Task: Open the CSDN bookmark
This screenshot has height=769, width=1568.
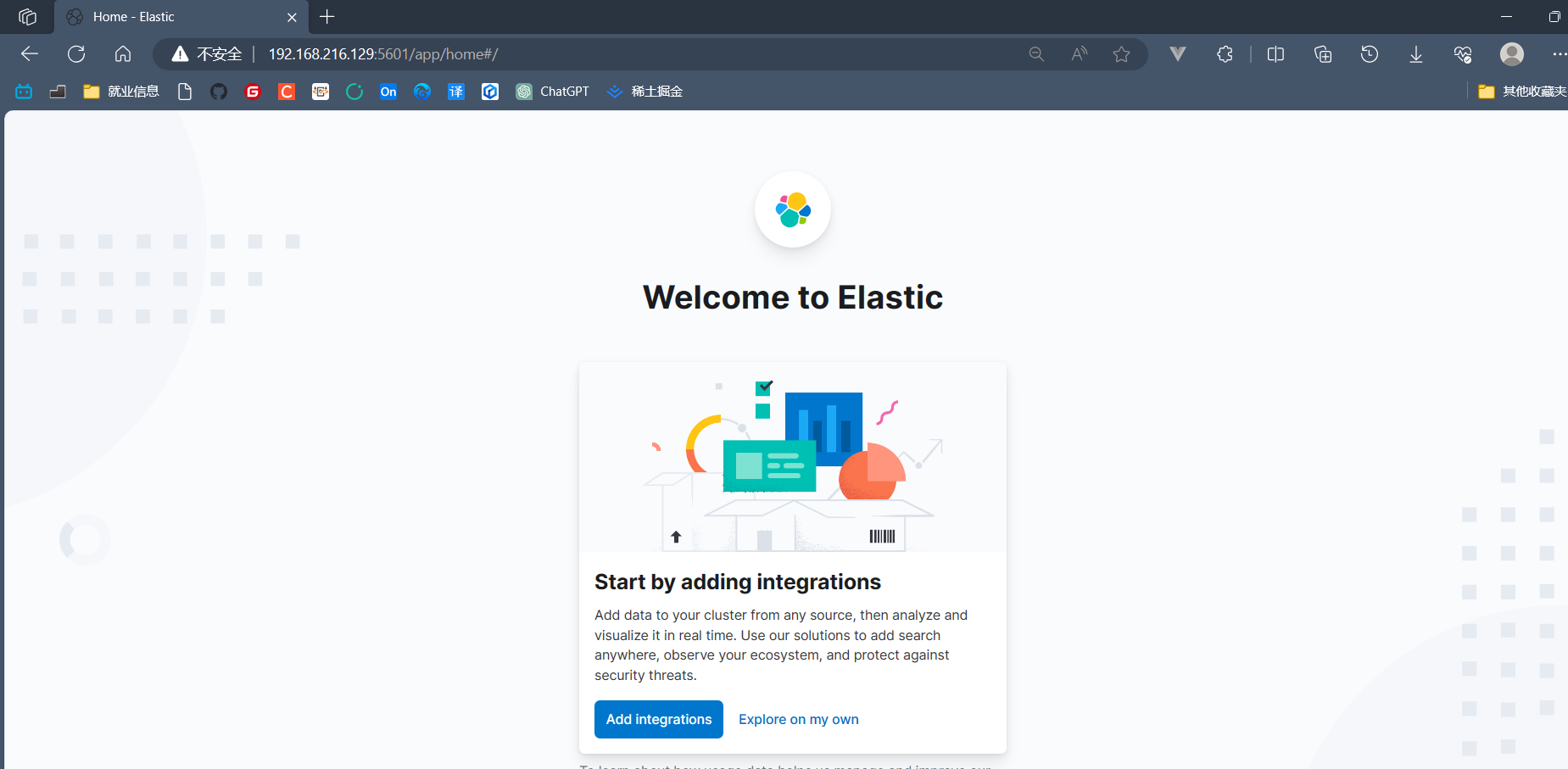Action: (x=287, y=92)
